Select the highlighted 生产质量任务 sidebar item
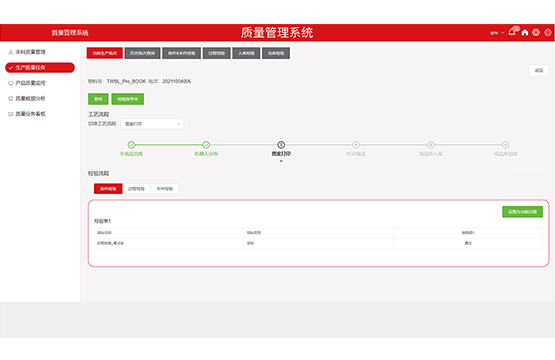The height and width of the screenshot is (360, 555). 40,68
